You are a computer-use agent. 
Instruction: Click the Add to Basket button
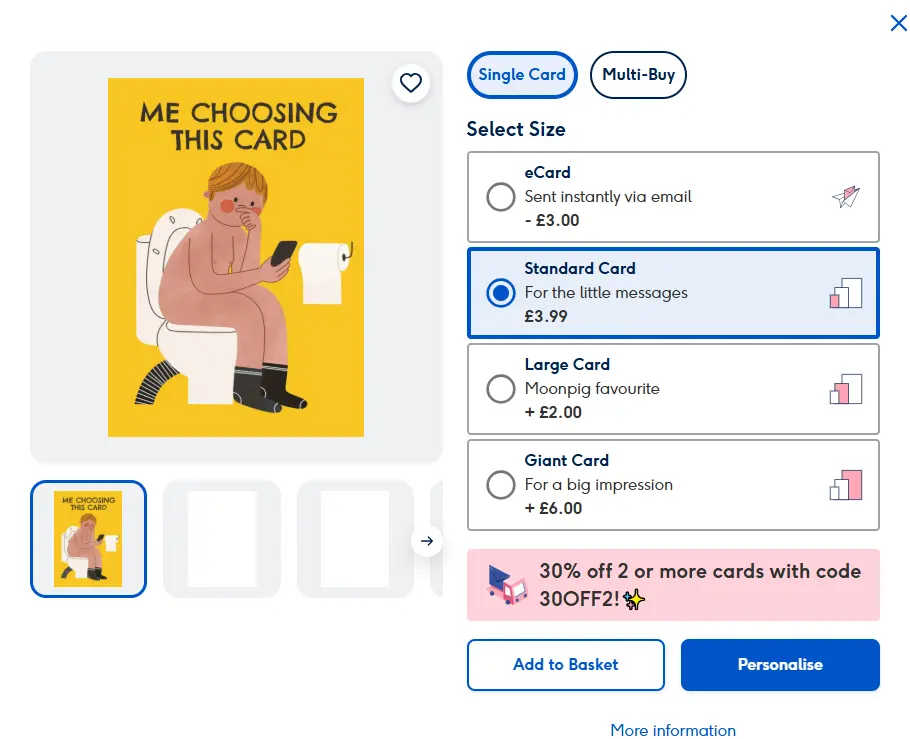click(565, 664)
